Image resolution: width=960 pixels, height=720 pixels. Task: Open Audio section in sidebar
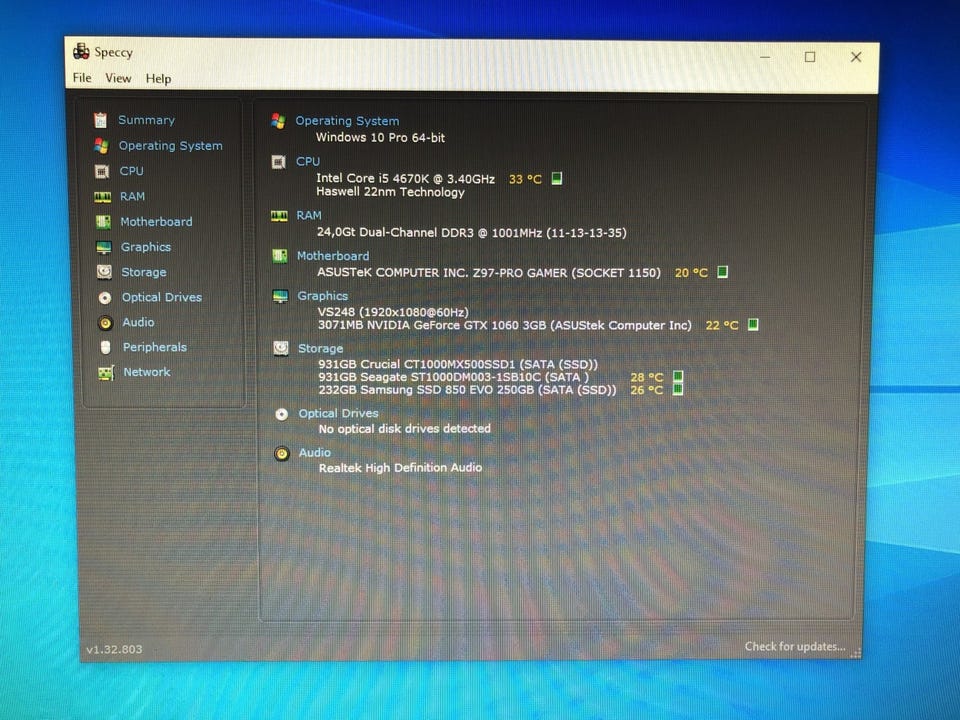[x=138, y=322]
